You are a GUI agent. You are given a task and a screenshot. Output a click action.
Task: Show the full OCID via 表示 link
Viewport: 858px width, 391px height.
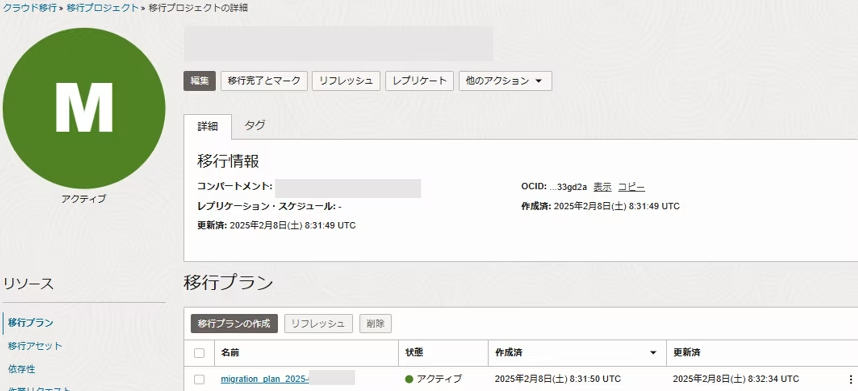point(602,187)
